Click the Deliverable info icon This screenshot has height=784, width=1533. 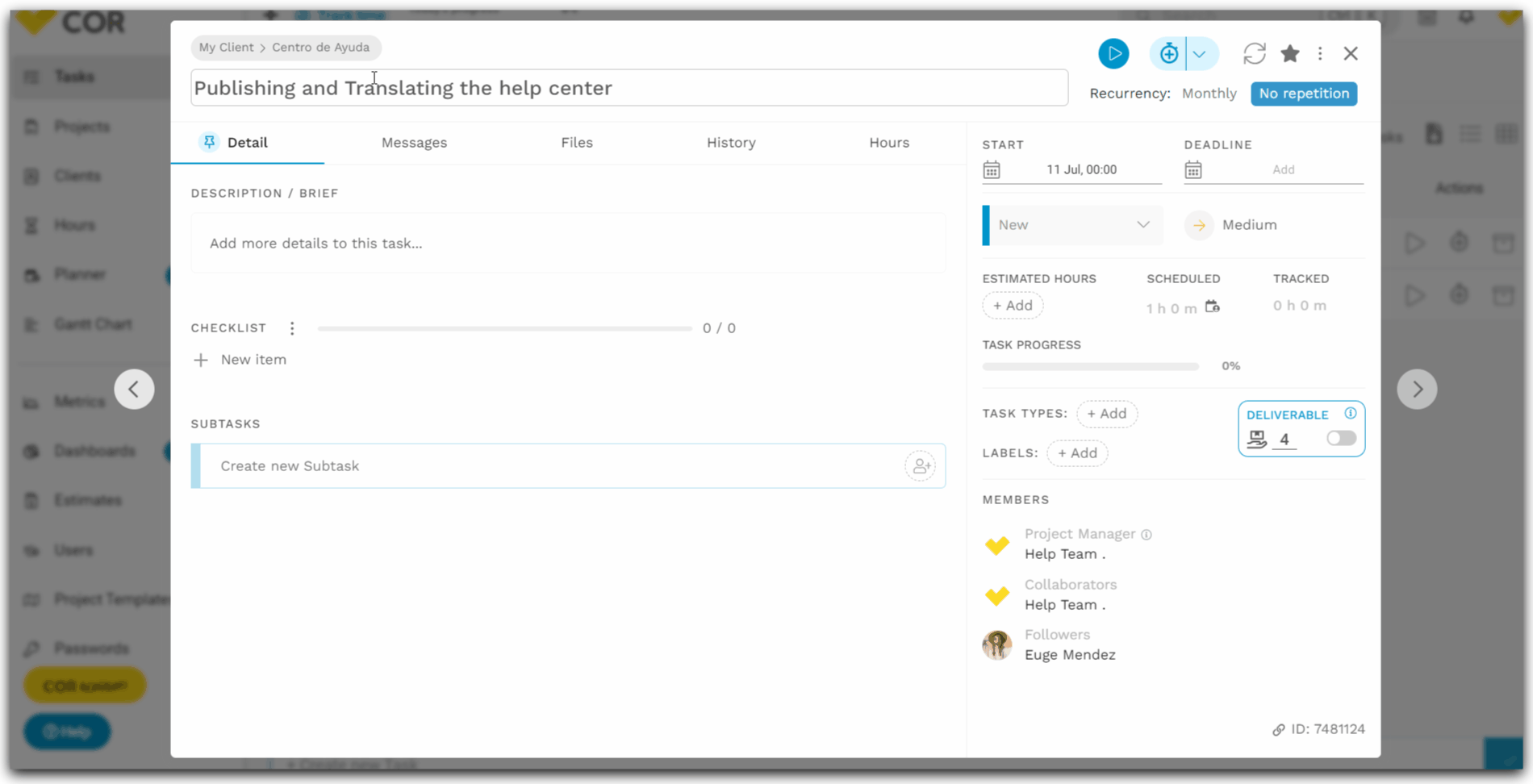[1351, 413]
